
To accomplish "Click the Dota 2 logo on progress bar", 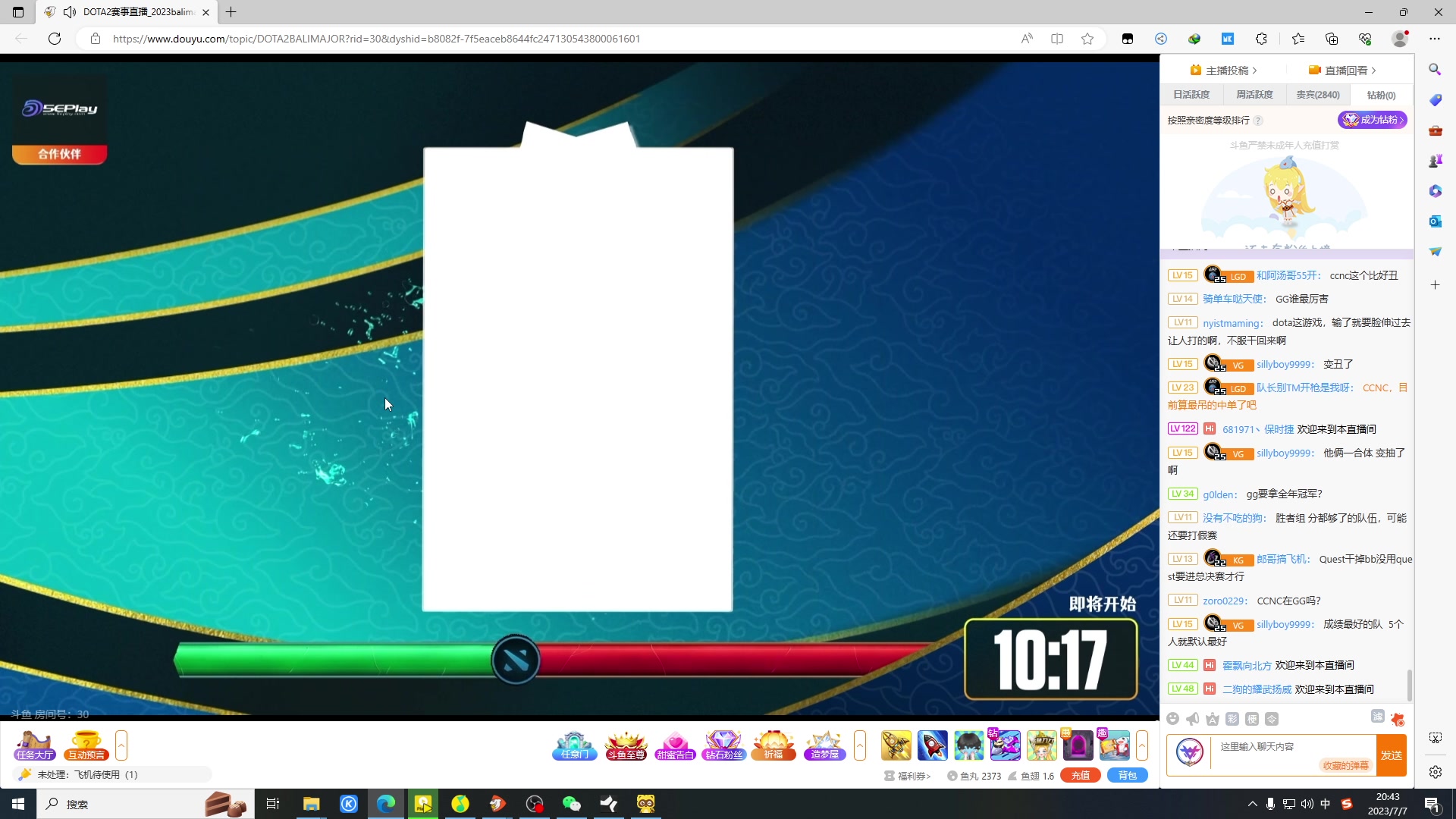I will click(516, 660).
